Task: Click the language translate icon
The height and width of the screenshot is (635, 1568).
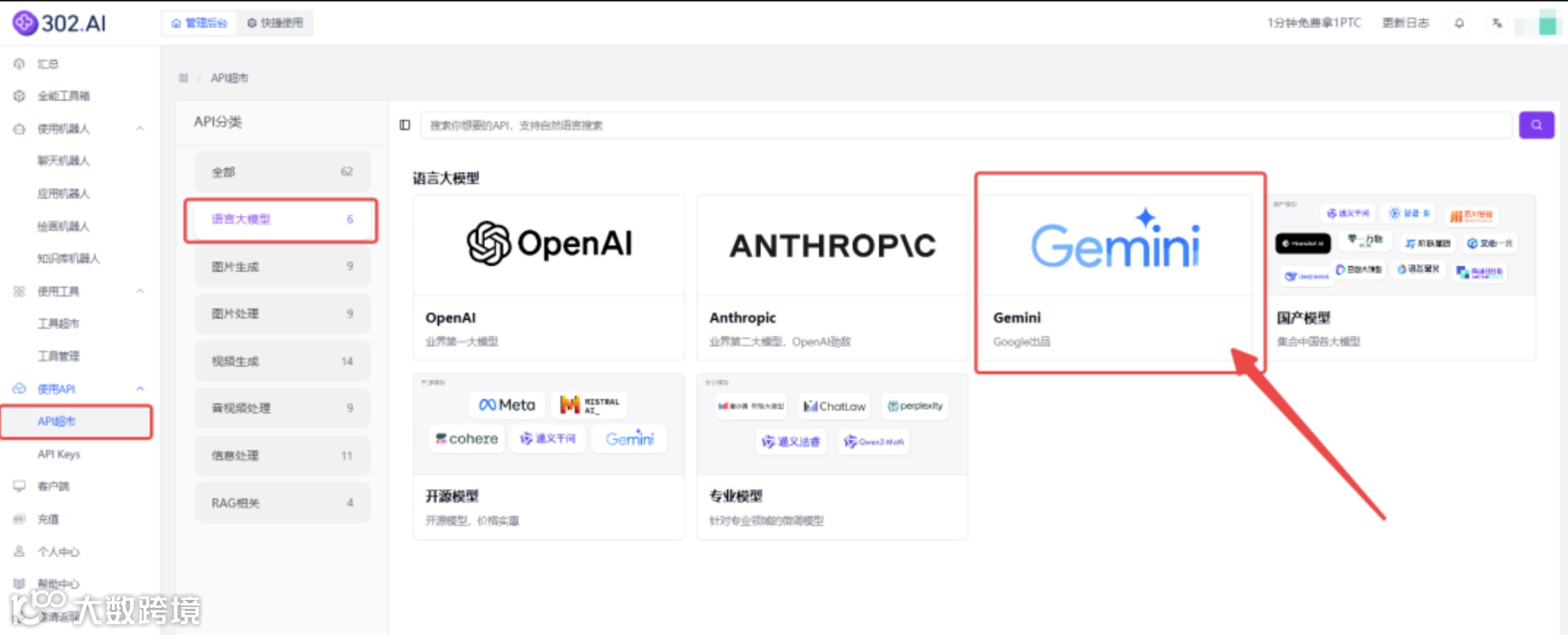Action: tap(1497, 23)
